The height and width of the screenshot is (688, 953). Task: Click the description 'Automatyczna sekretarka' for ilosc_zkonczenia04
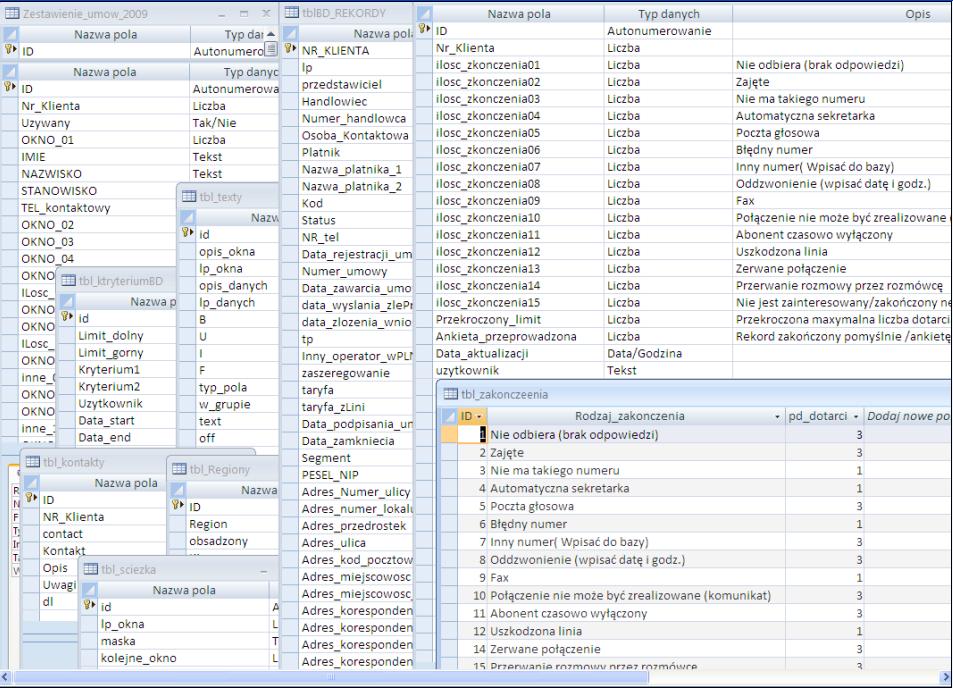[805, 116]
